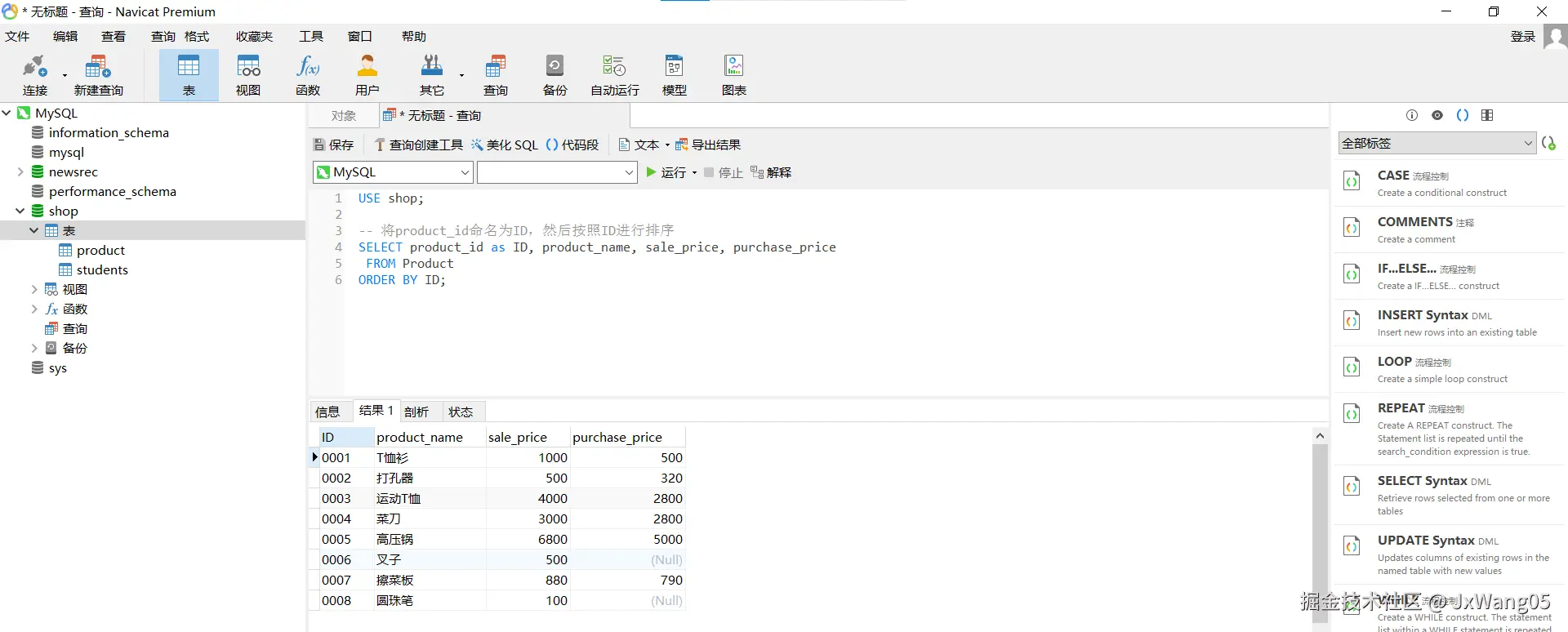The height and width of the screenshot is (632, 1568).
Task: Click the 保存 save button
Action: (334, 145)
